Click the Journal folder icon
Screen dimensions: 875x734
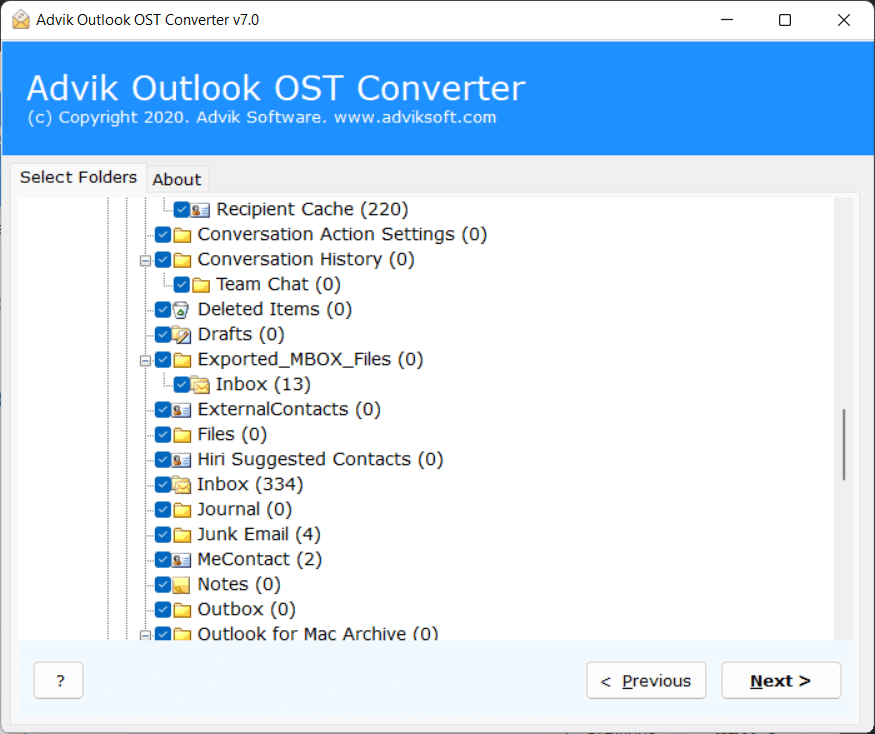point(182,510)
